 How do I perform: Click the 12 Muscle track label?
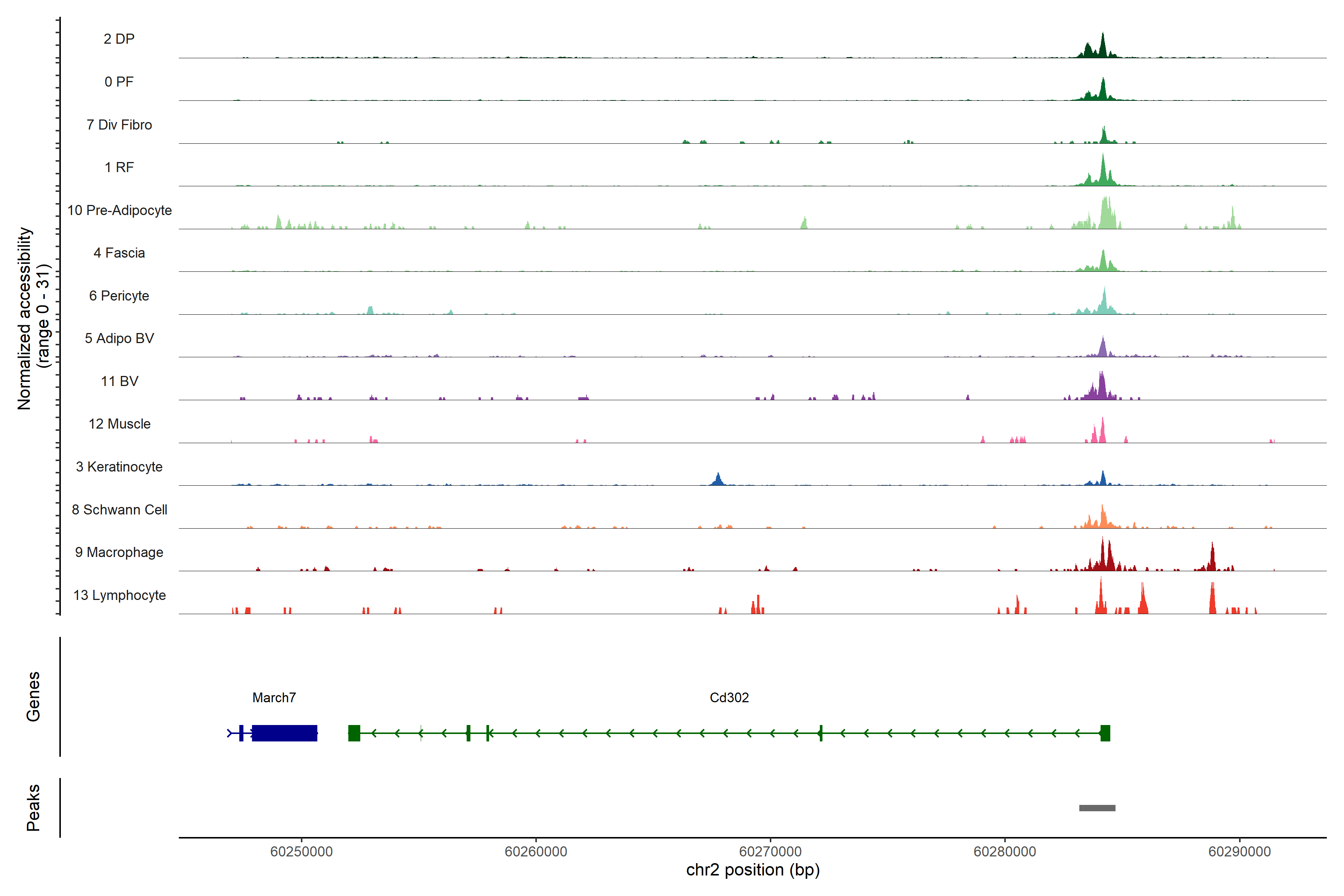point(119,424)
